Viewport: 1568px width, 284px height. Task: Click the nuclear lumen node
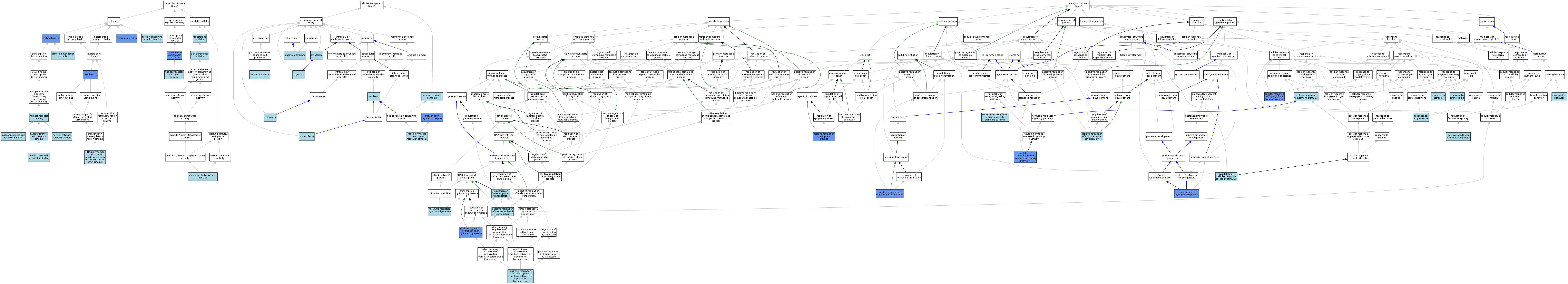coord(374,117)
